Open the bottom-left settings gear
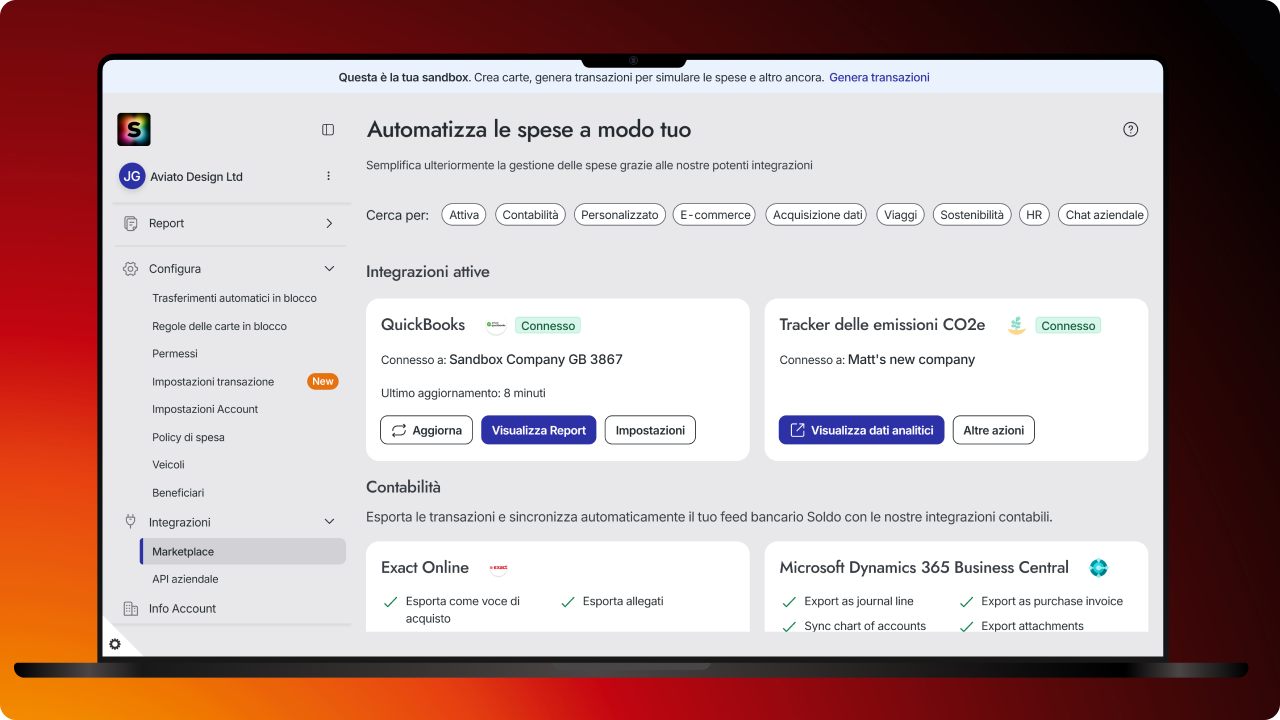Viewport: 1280px width, 720px height. (115, 644)
